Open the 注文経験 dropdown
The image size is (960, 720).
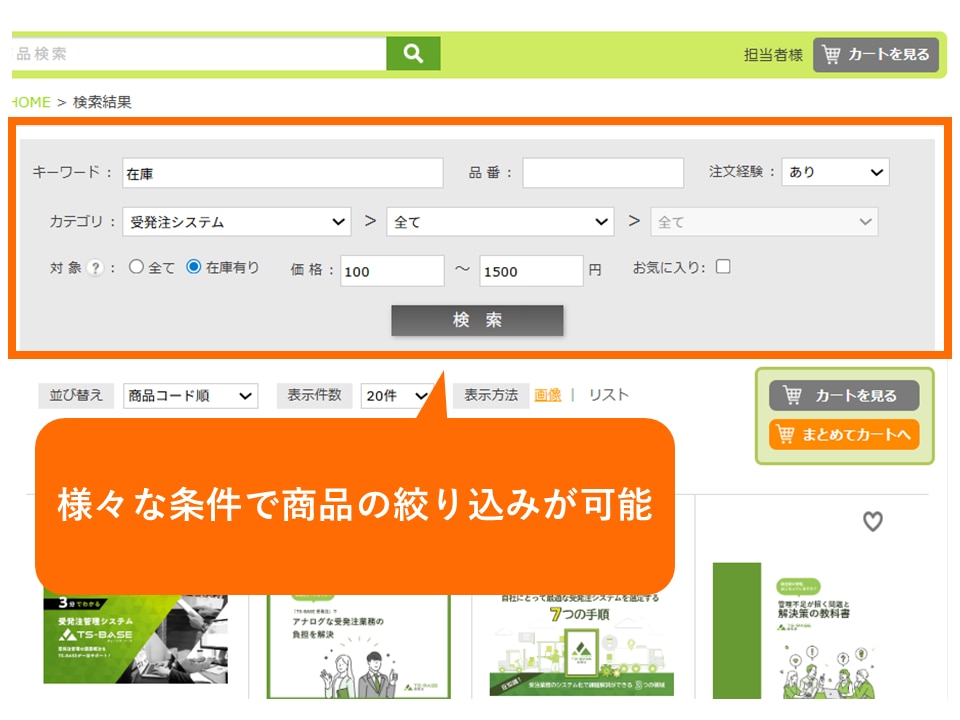coord(835,172)
